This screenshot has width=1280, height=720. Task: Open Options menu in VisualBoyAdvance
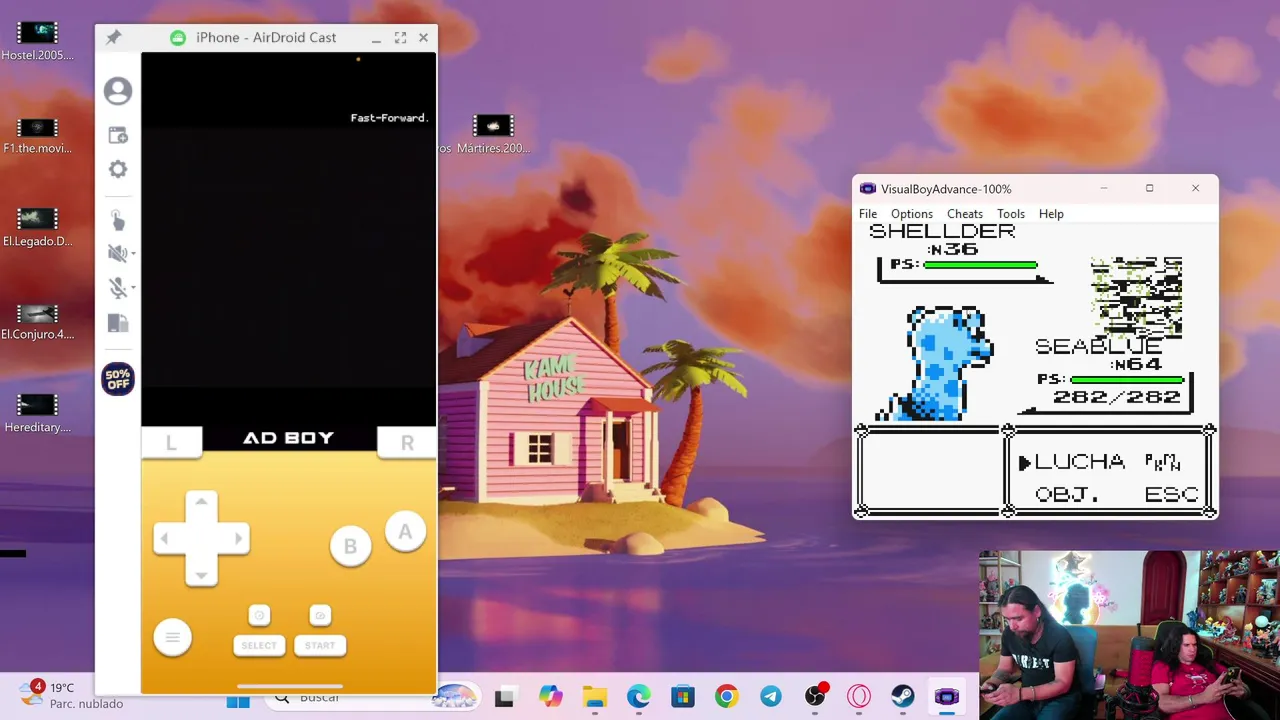[x=912, y=214]
